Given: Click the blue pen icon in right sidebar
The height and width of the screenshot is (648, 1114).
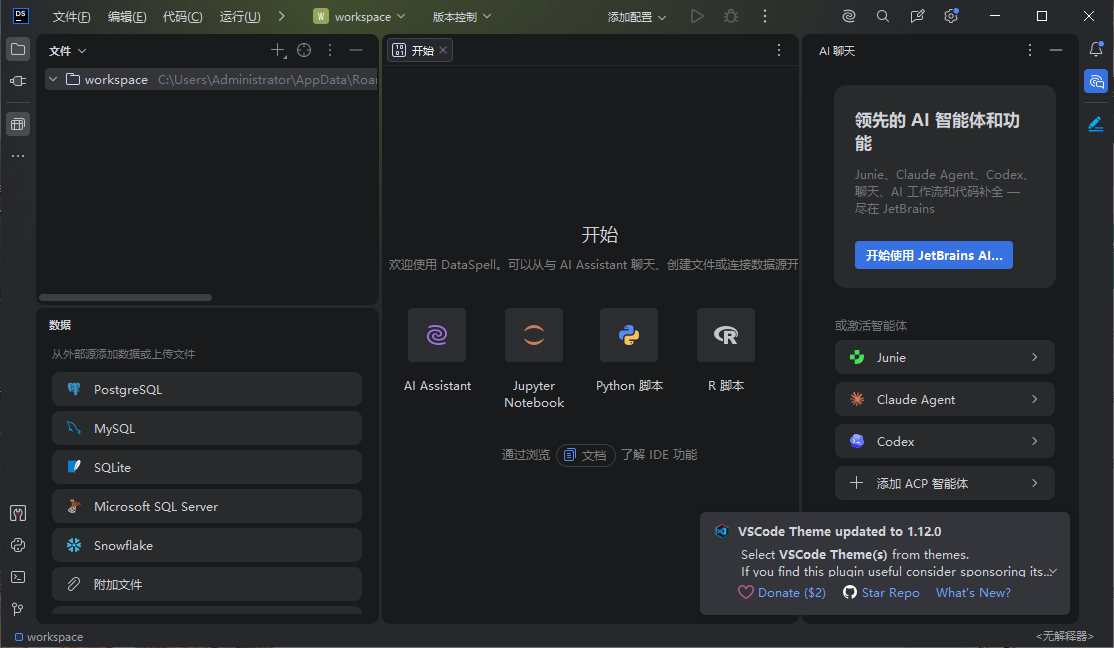Looking at the screenshot, I should click(1096, 124).
